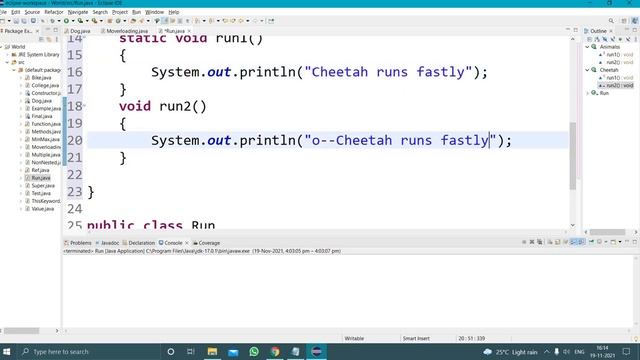640x360 pixels.
Task: Switch to the Java perspective icon
Action: (635, 21)
